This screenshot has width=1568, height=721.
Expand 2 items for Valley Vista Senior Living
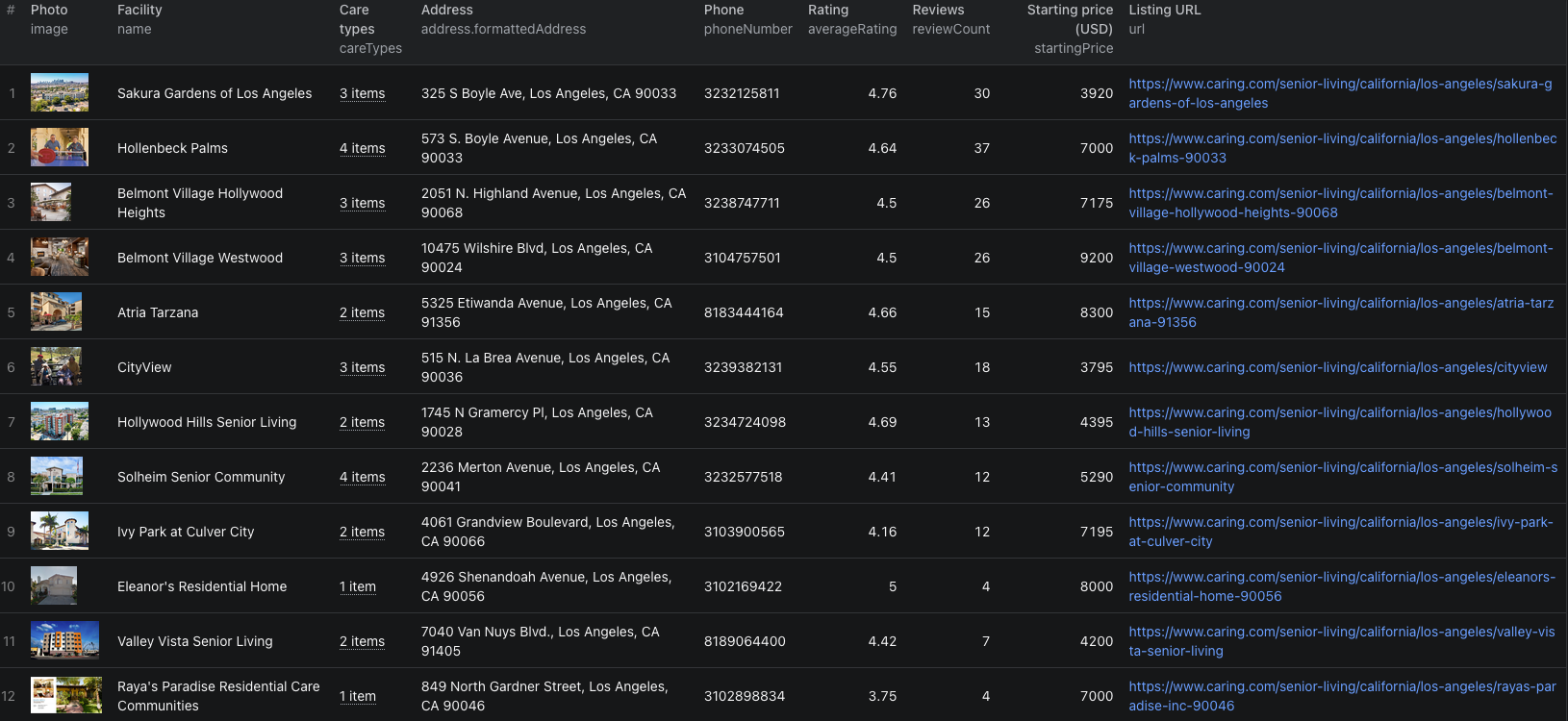(362, 641)
